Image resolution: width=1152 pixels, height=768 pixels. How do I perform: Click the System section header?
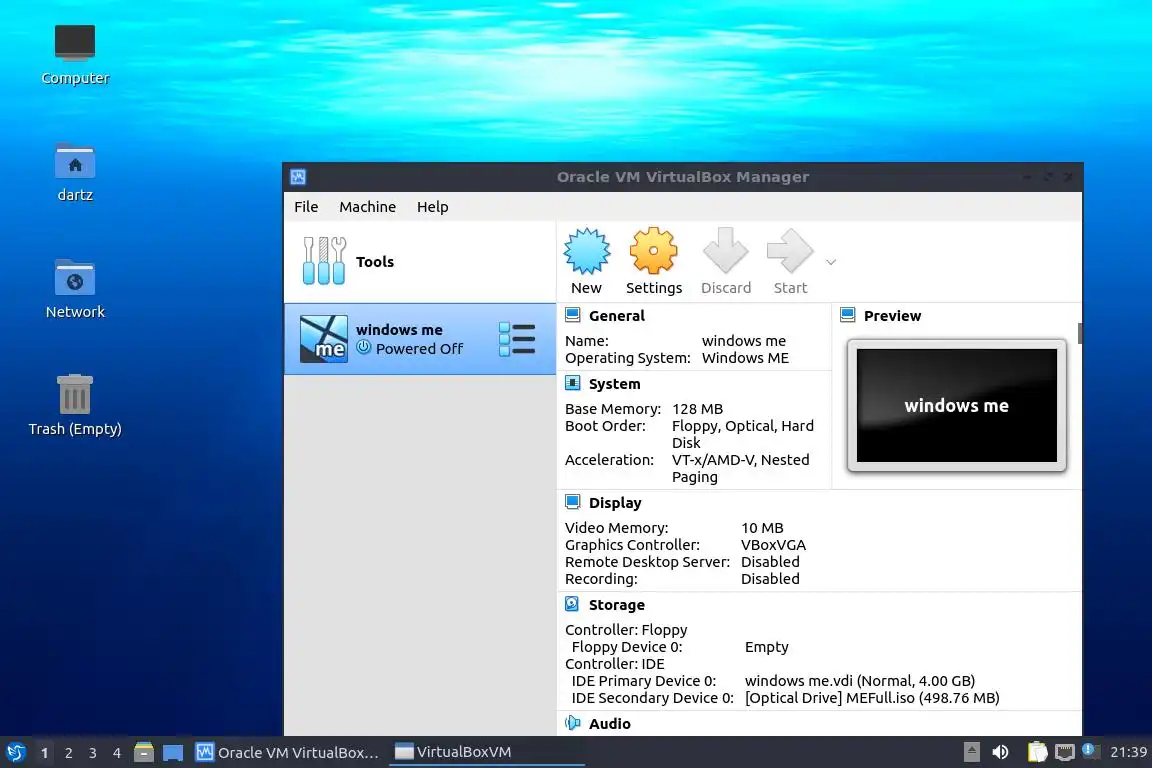(614, 384)
